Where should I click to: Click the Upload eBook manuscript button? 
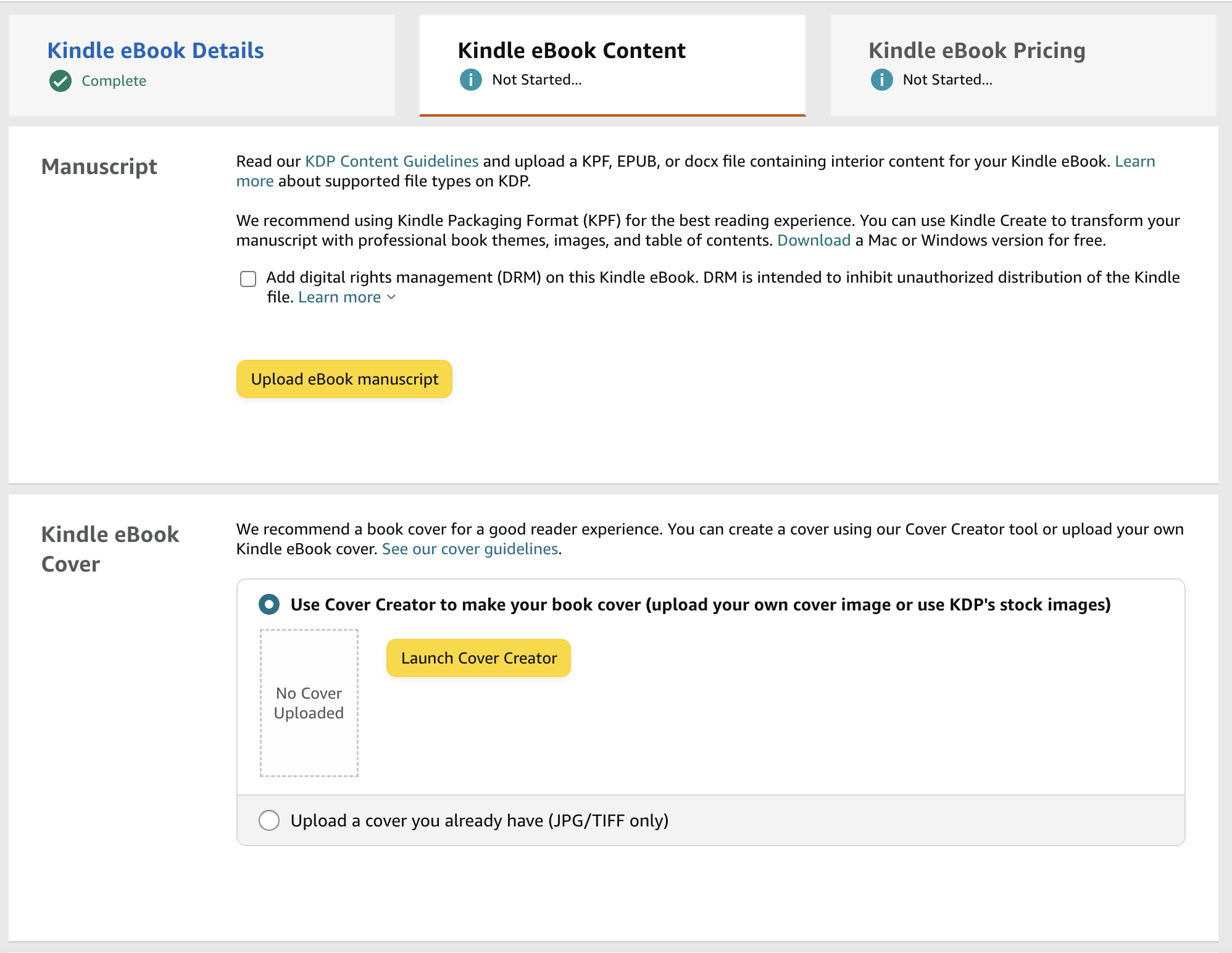coord(344,379)
